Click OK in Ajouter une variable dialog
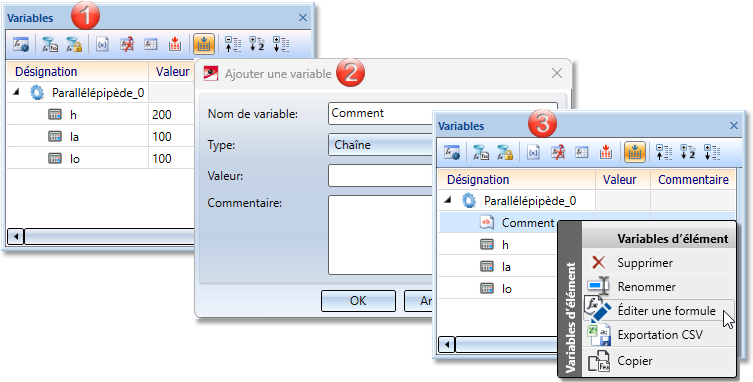 click(358, 301)
